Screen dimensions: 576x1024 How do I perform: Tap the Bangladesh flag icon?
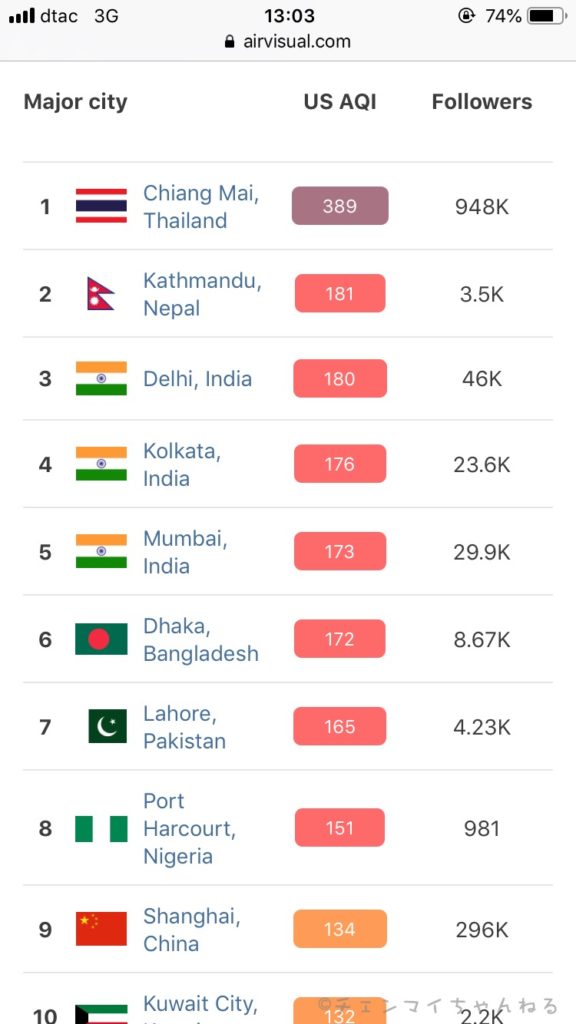coord(101,639)
